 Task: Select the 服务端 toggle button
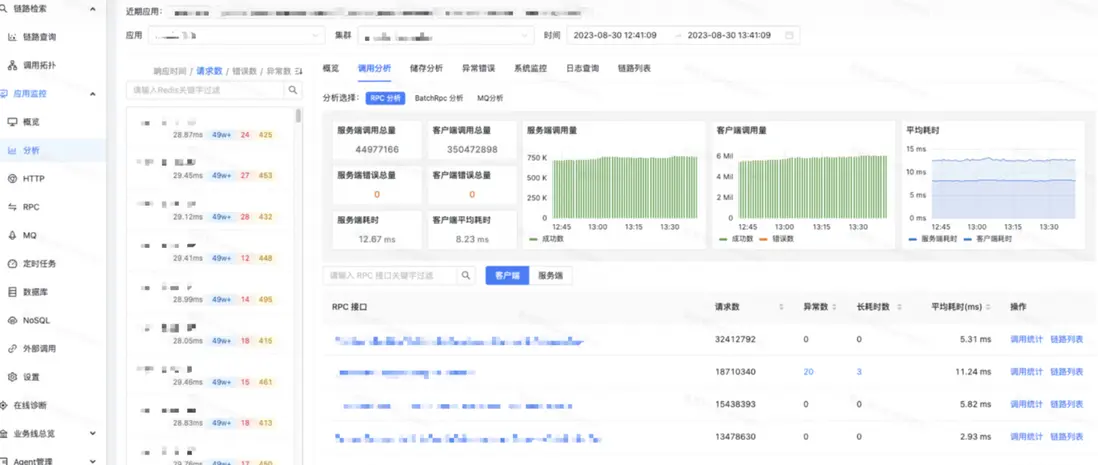(551, 276)
